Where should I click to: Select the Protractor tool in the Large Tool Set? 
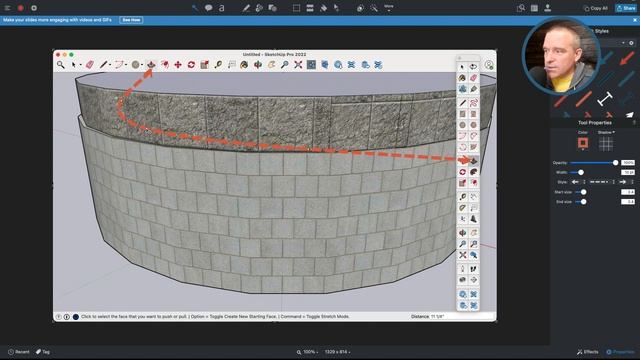[462, 208]
